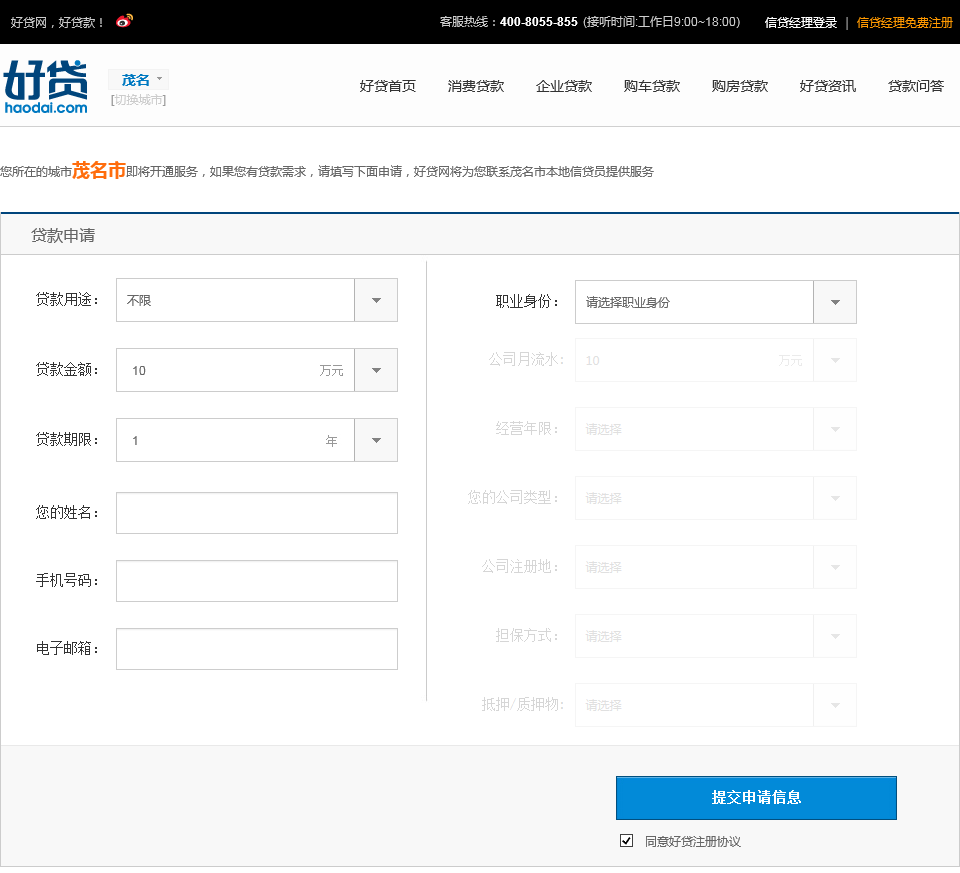Screen dimensions: 960x873
Task: Click into the 电子邮箱 field
Action: [257, 649]
